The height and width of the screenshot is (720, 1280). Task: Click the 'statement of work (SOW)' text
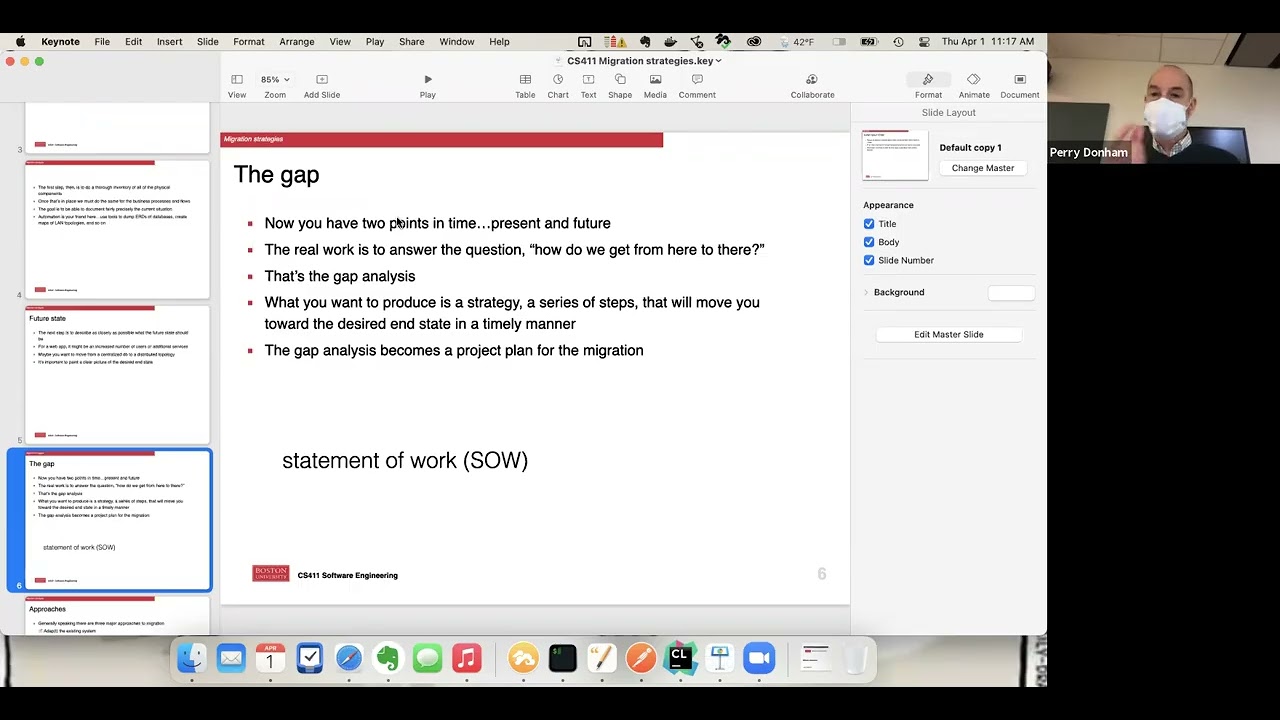click(405, 460)
